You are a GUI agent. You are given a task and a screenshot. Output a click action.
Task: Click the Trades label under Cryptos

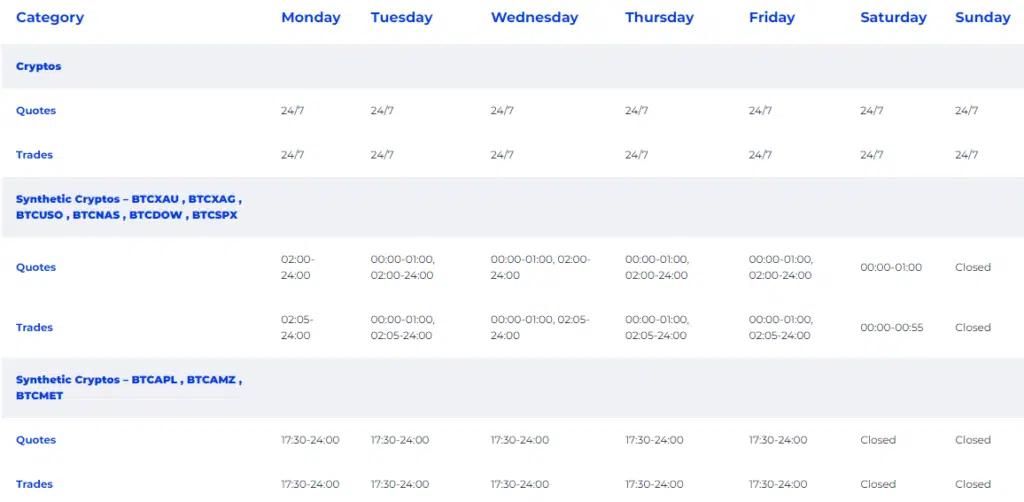coord(35,155)
